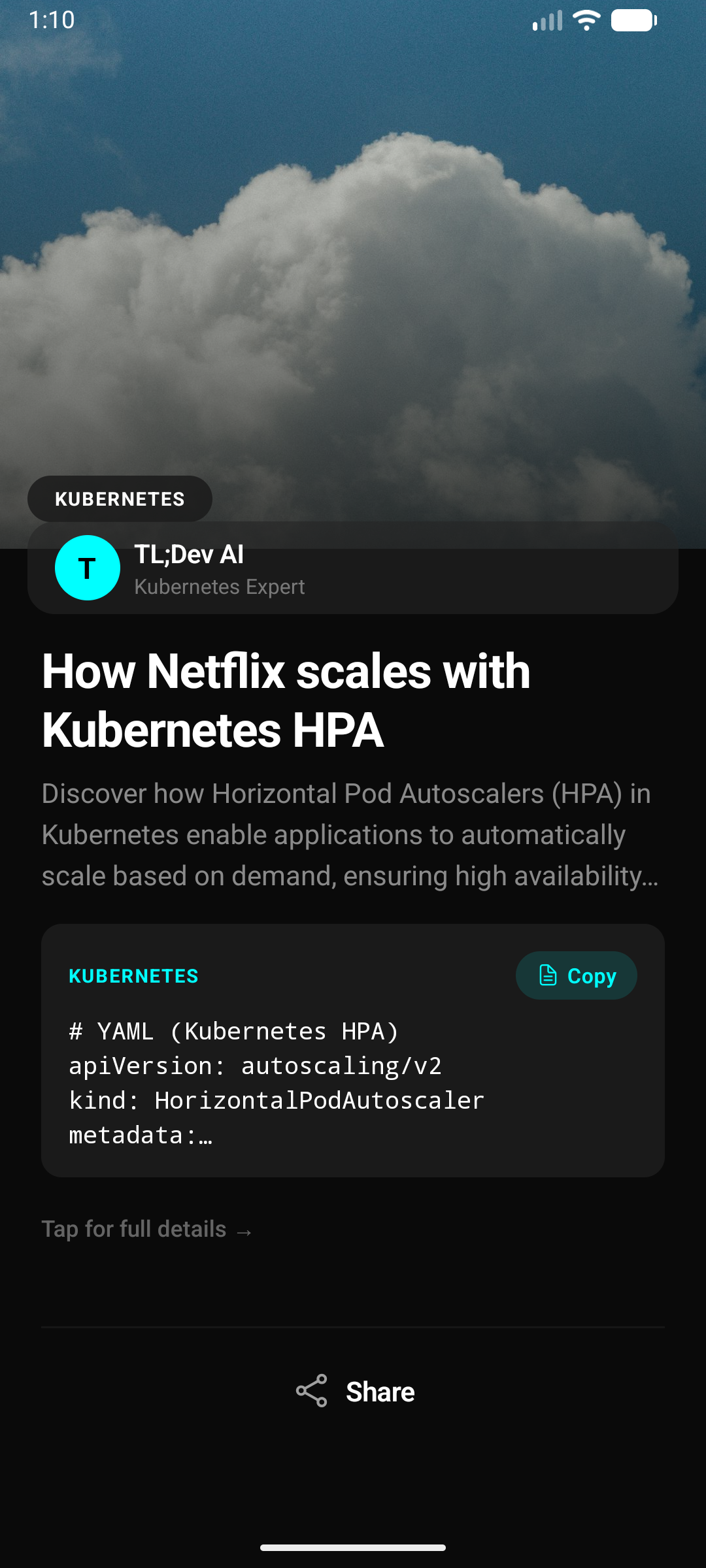Open Tap for full details link
This screenshot has width=706, height=1568.
(147, 1229)
